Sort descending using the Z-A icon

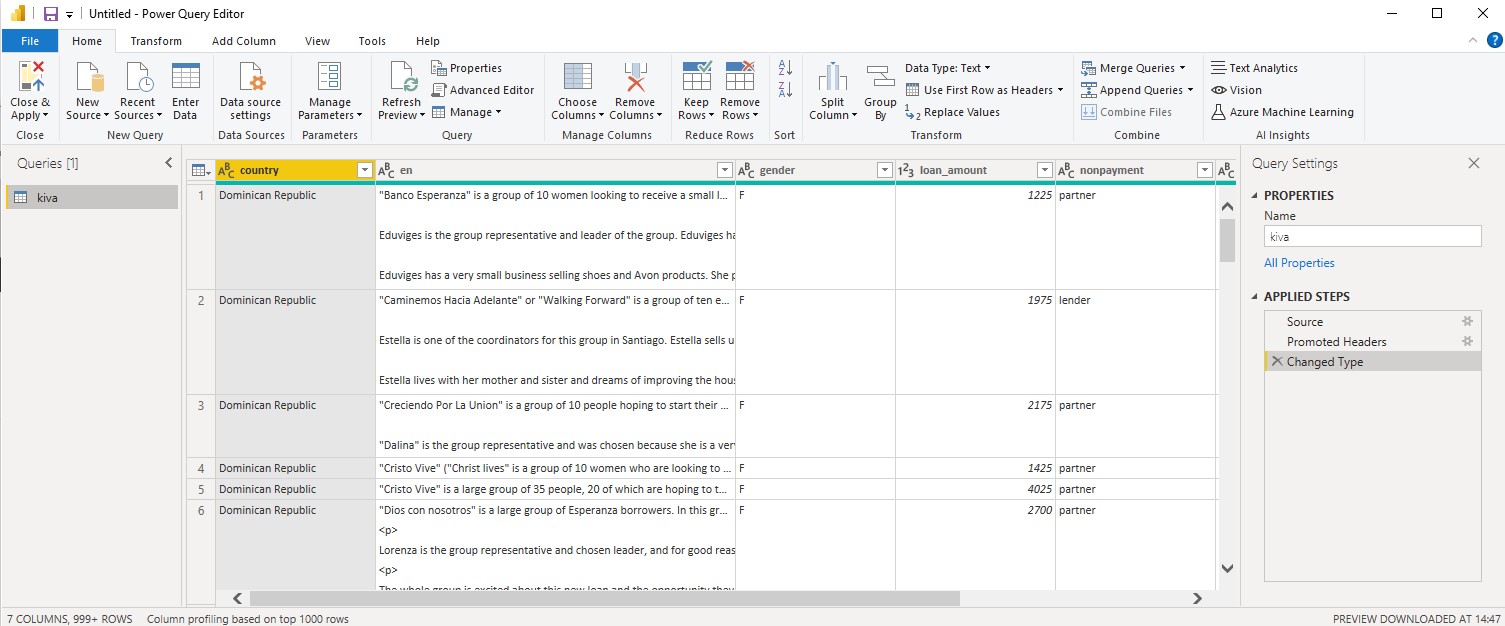click(785, 90)
